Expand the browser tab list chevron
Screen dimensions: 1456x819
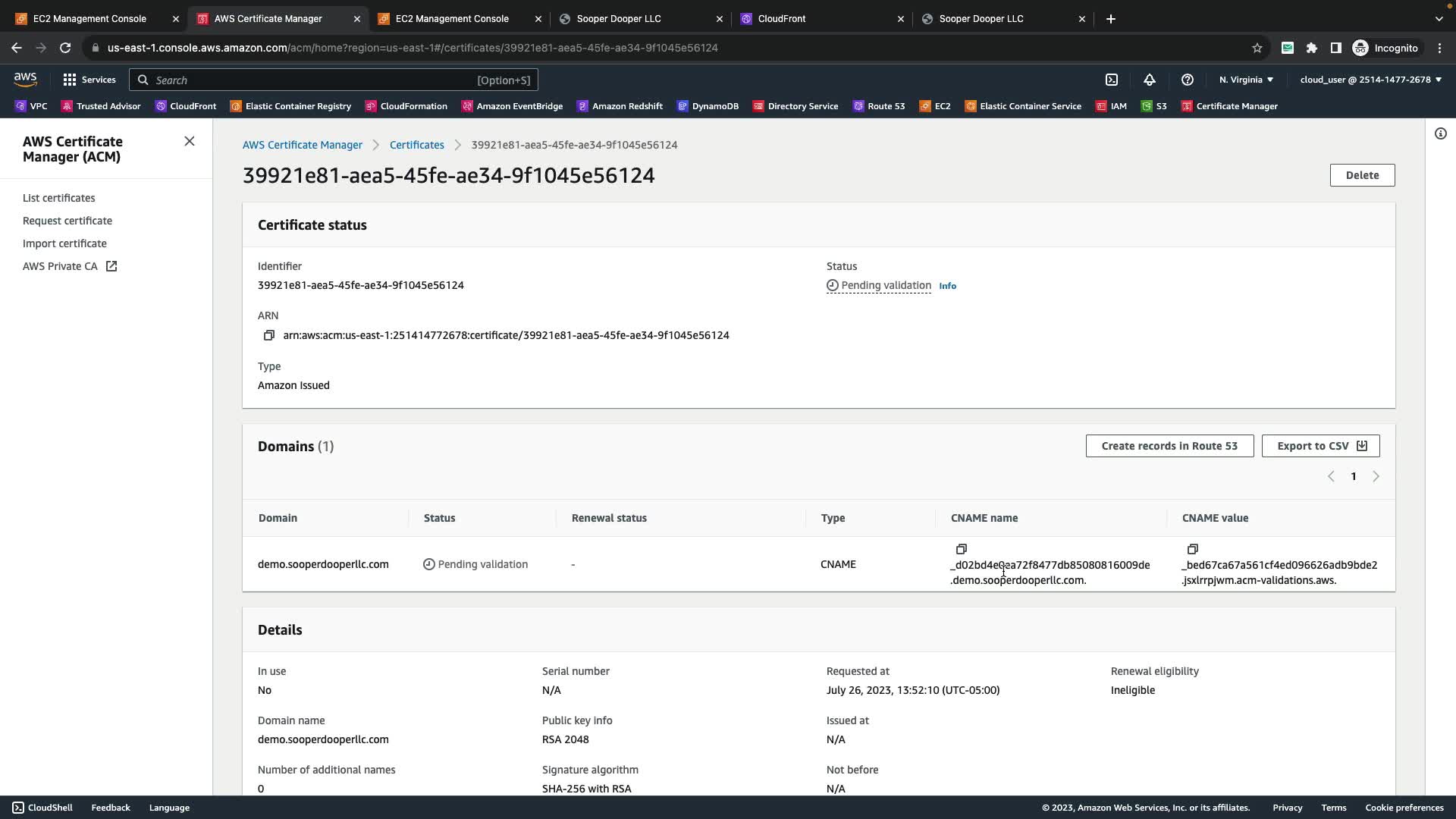pos(1439,19)
